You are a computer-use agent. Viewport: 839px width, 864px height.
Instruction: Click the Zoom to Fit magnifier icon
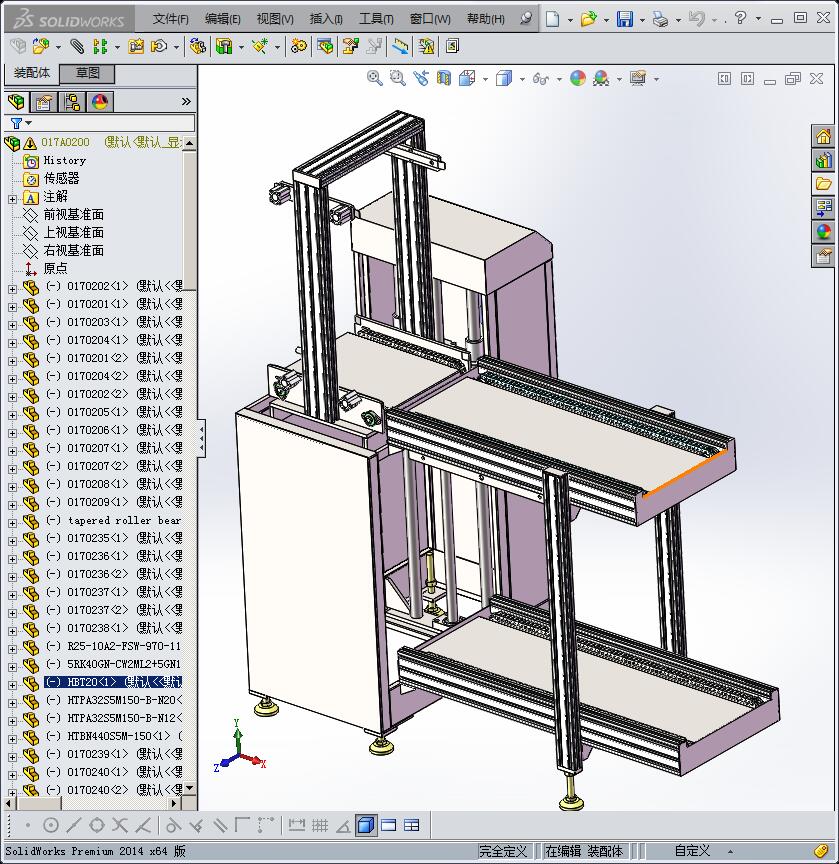tap(375, 78)
